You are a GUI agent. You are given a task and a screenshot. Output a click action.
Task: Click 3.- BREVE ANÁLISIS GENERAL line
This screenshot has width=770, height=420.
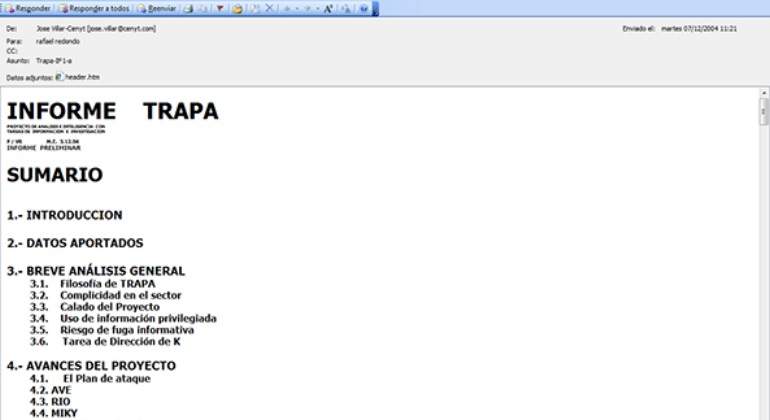click(96, 271)
